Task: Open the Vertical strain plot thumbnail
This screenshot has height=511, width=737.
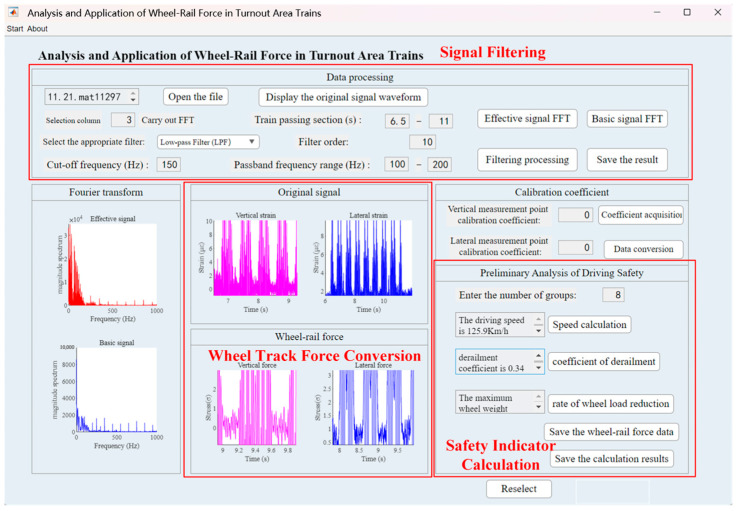Action: pos(256,258)
